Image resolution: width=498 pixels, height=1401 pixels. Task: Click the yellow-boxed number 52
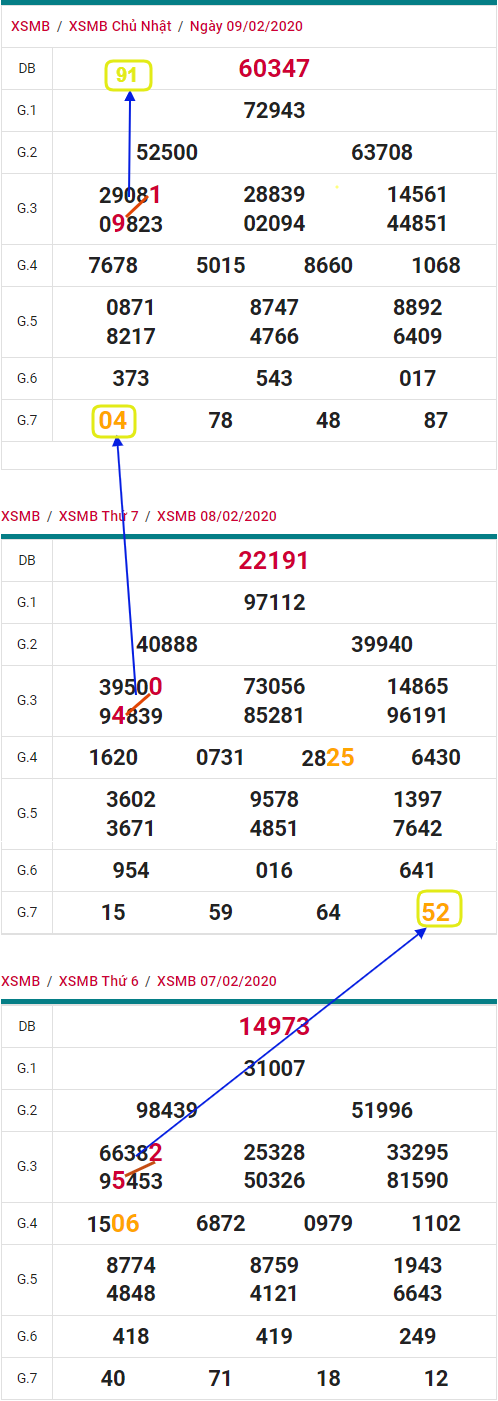[439, 909]
